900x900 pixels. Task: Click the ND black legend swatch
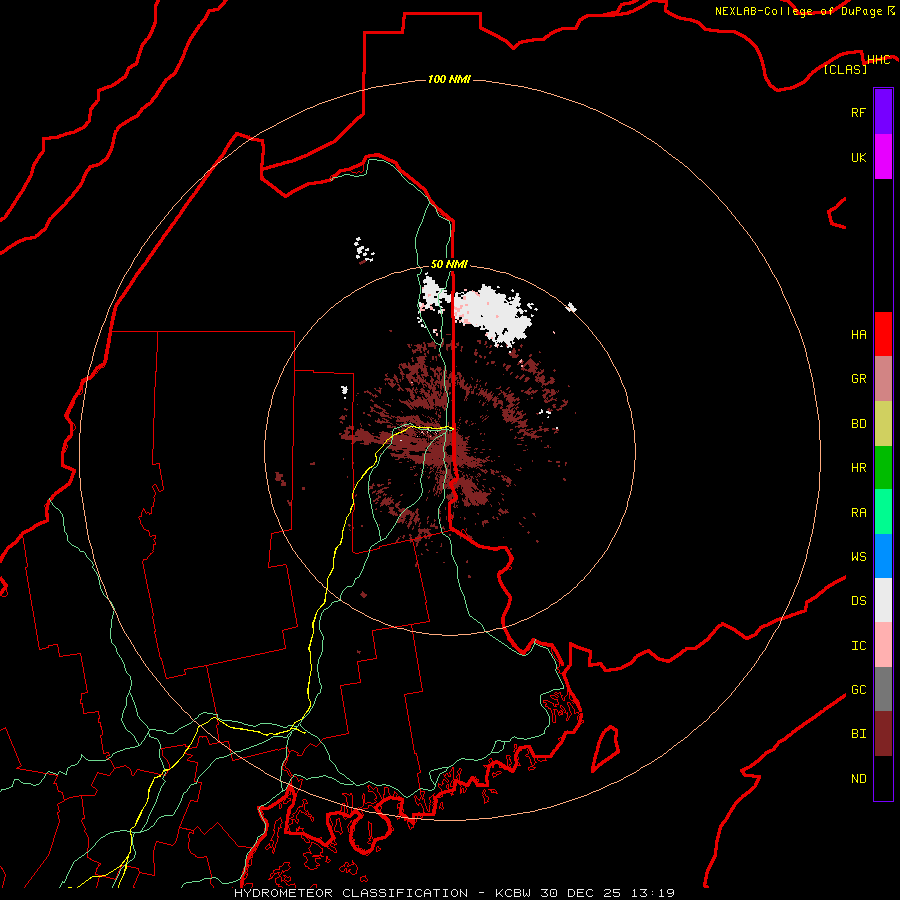(883, 778)
